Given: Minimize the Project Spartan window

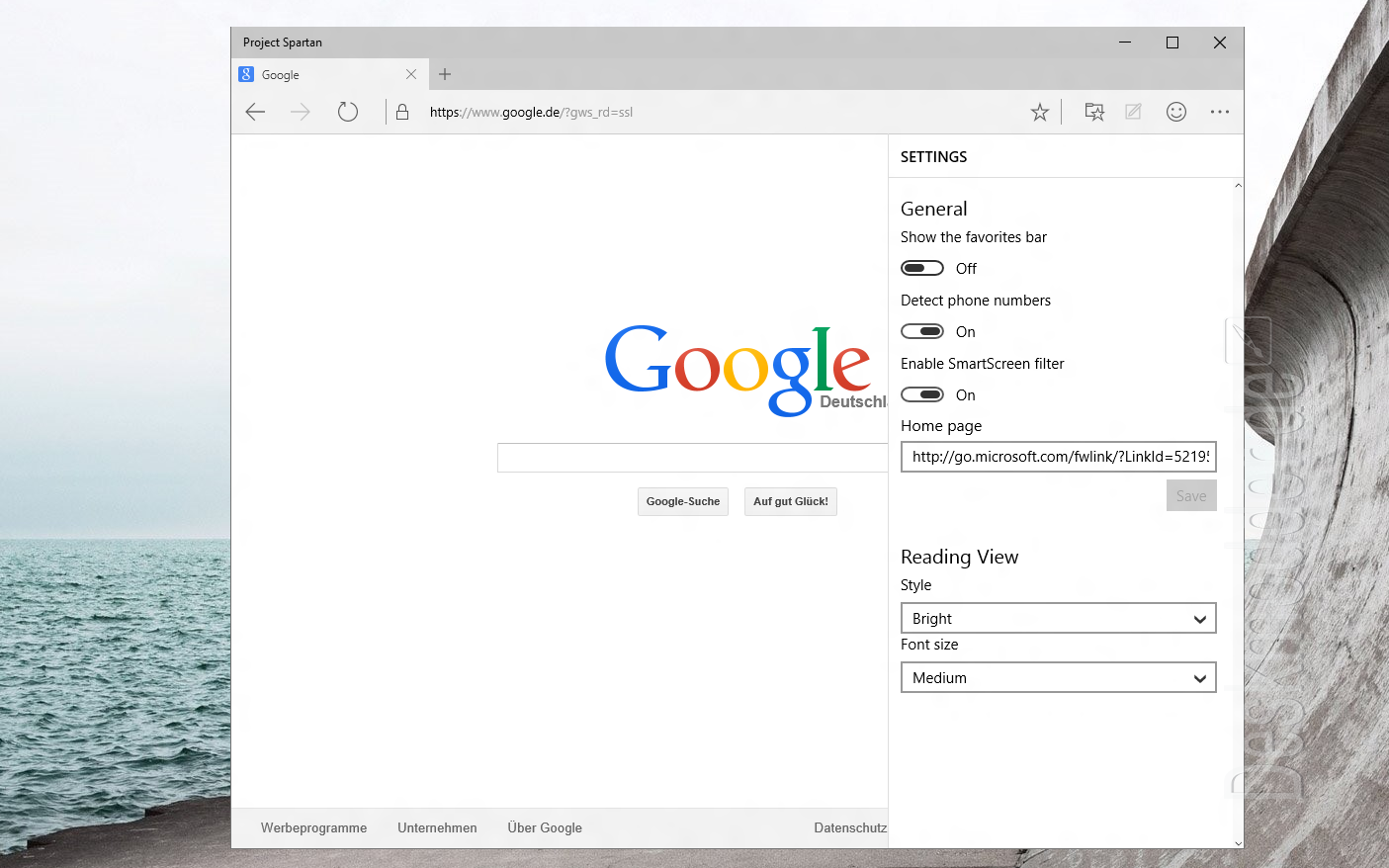Looking at the screenshot, I should [1125, 43].
